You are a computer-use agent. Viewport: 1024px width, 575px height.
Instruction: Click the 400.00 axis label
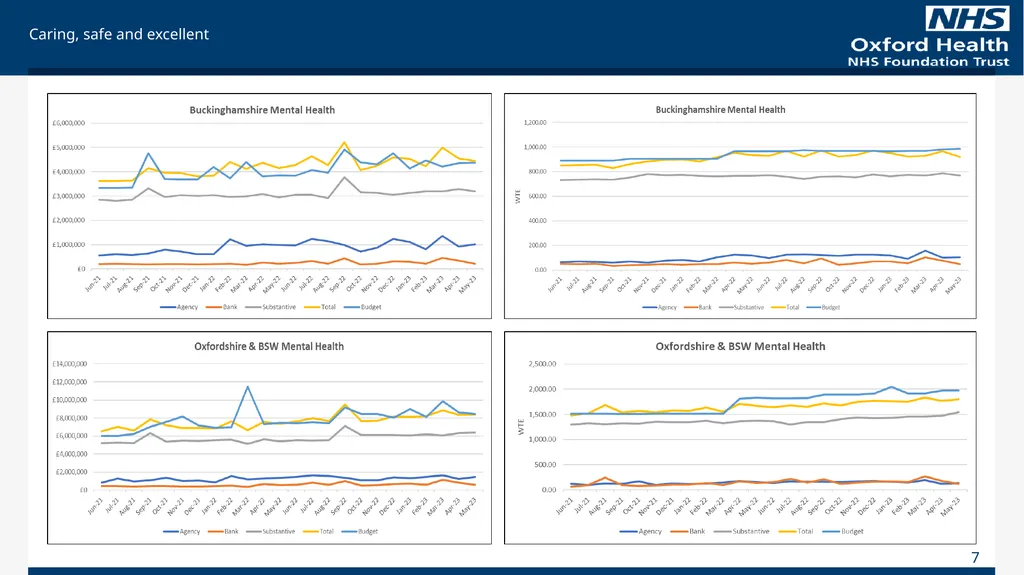537,221
